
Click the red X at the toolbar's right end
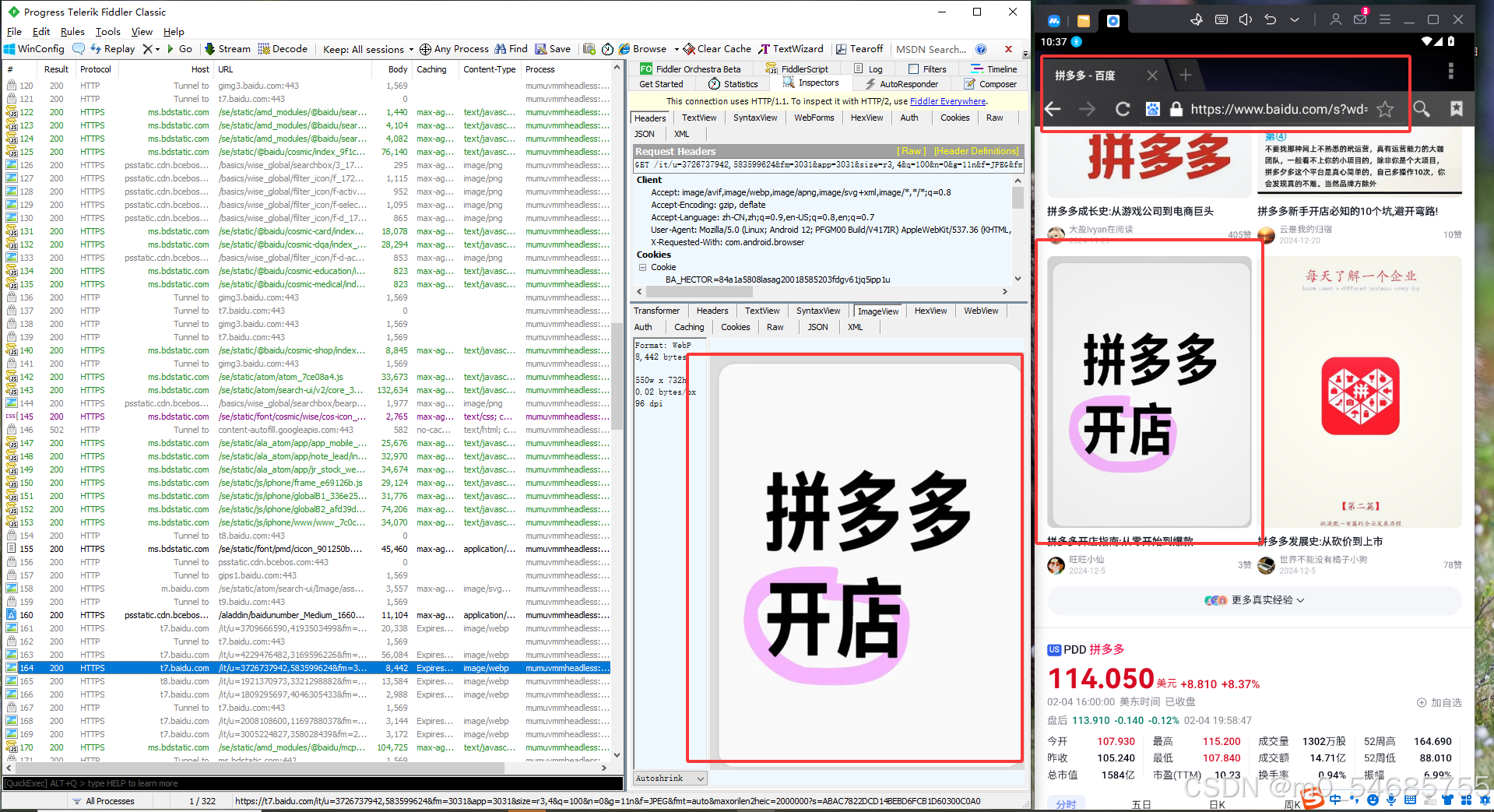1008,48
